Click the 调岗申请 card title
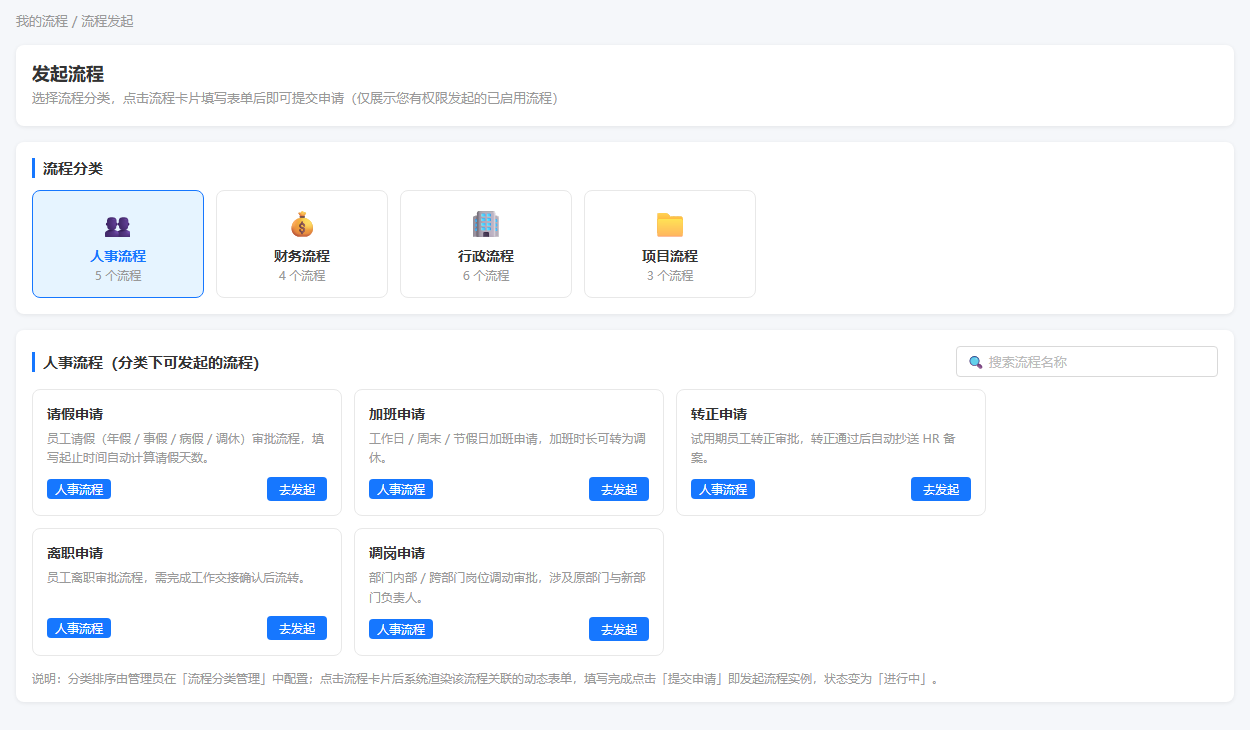This screenshot has width=1250, height=730. click(397, 553)
